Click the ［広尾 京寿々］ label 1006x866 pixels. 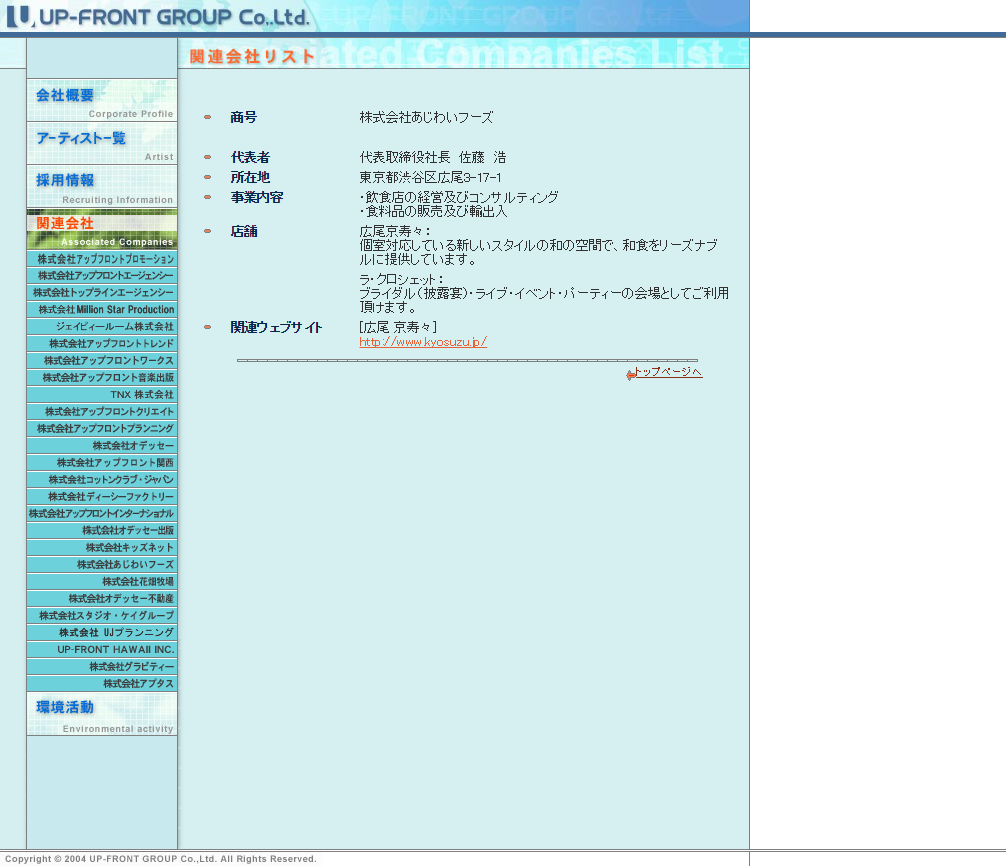click(x=398, y=327)
